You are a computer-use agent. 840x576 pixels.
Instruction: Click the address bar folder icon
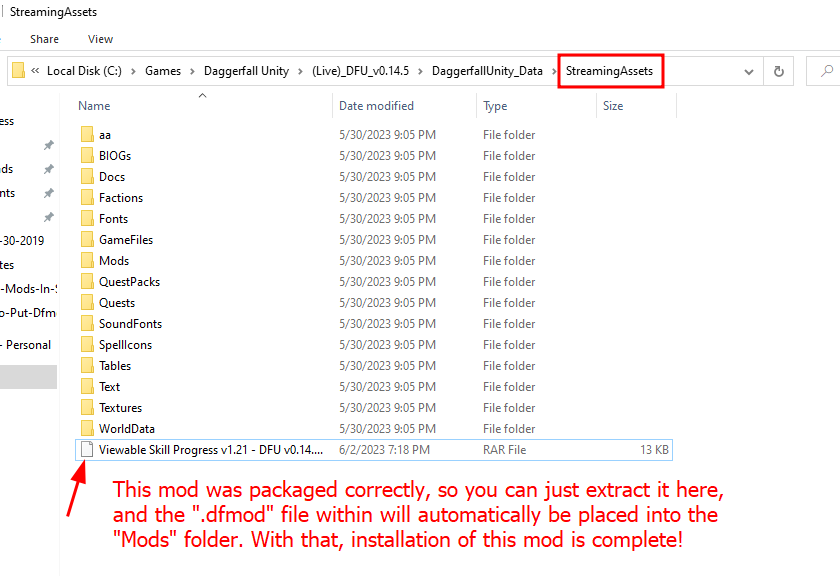[19, 71]
